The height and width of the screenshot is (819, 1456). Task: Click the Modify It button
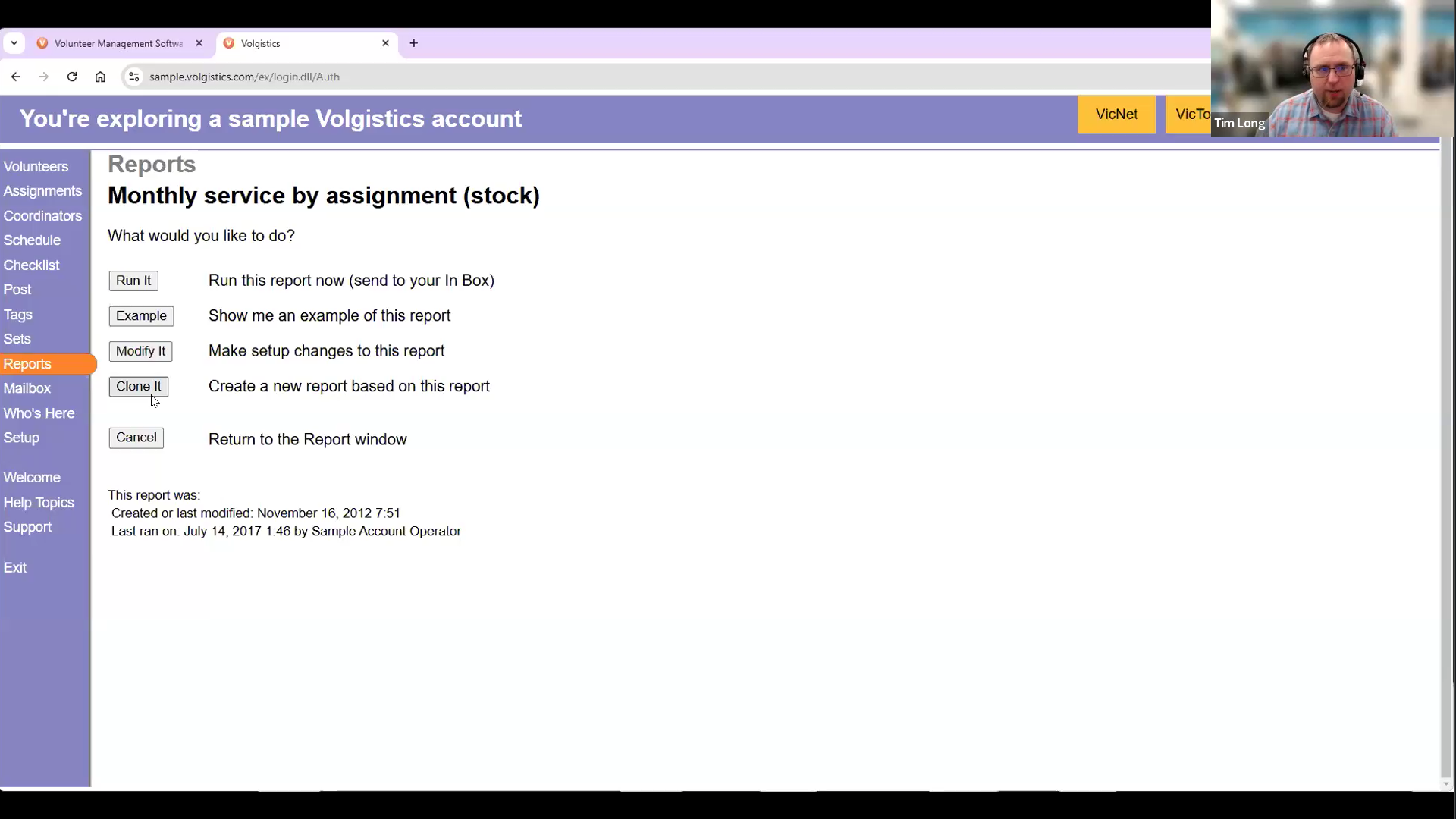click(140, 351)
